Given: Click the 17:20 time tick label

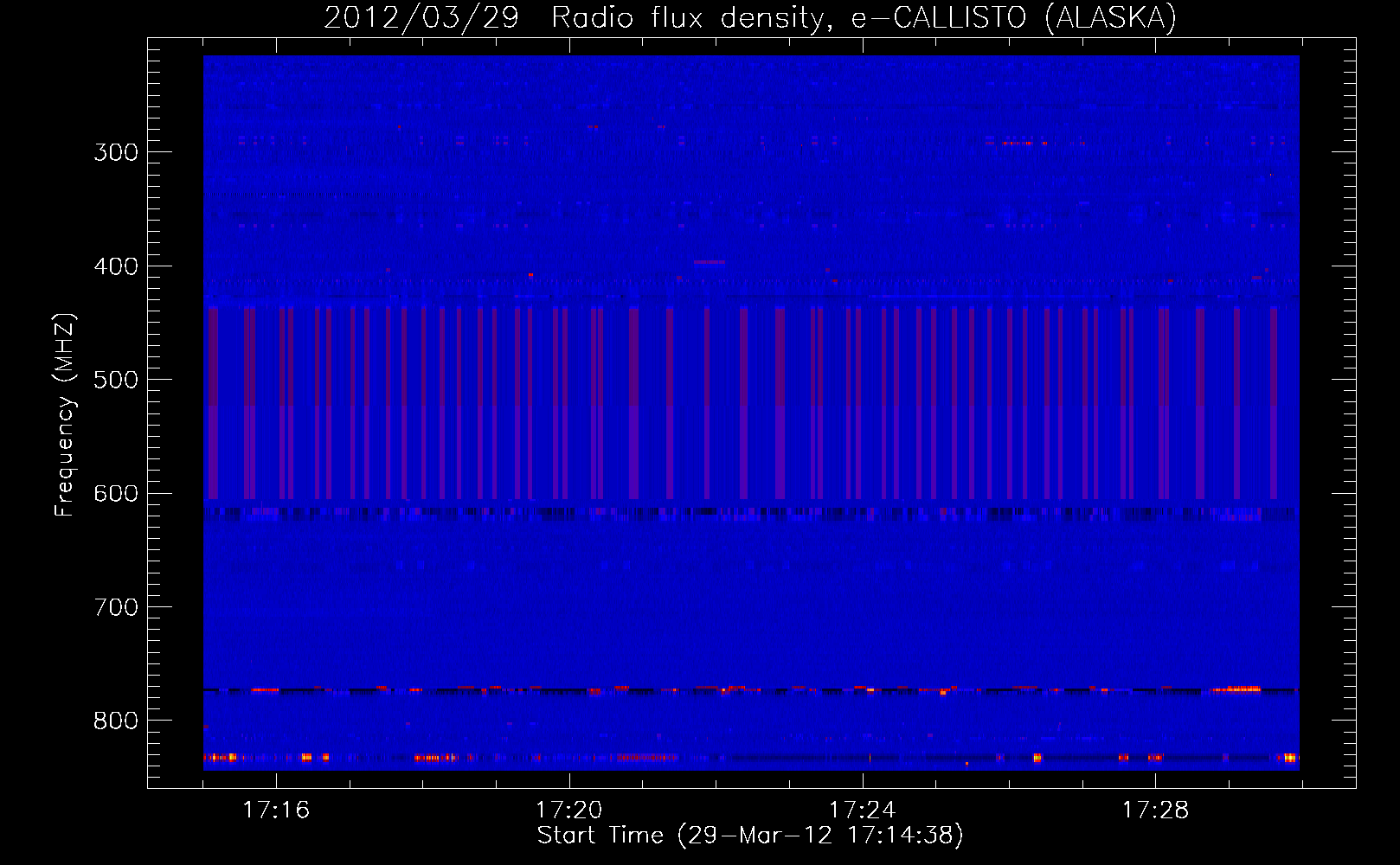Looking at the screenshot, I should [569, 810].
